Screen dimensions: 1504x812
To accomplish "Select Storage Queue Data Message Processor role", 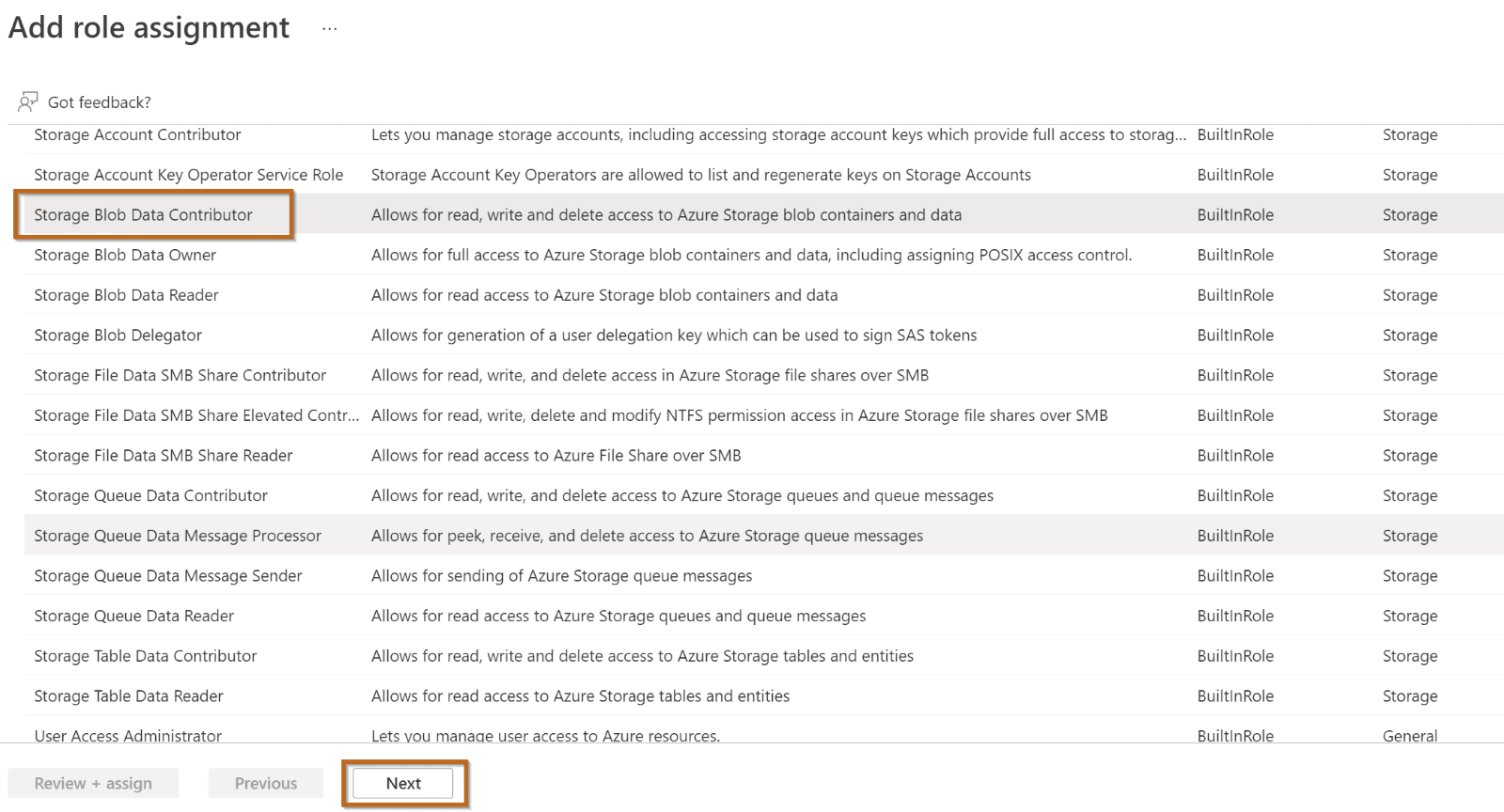I will [178, 536].
